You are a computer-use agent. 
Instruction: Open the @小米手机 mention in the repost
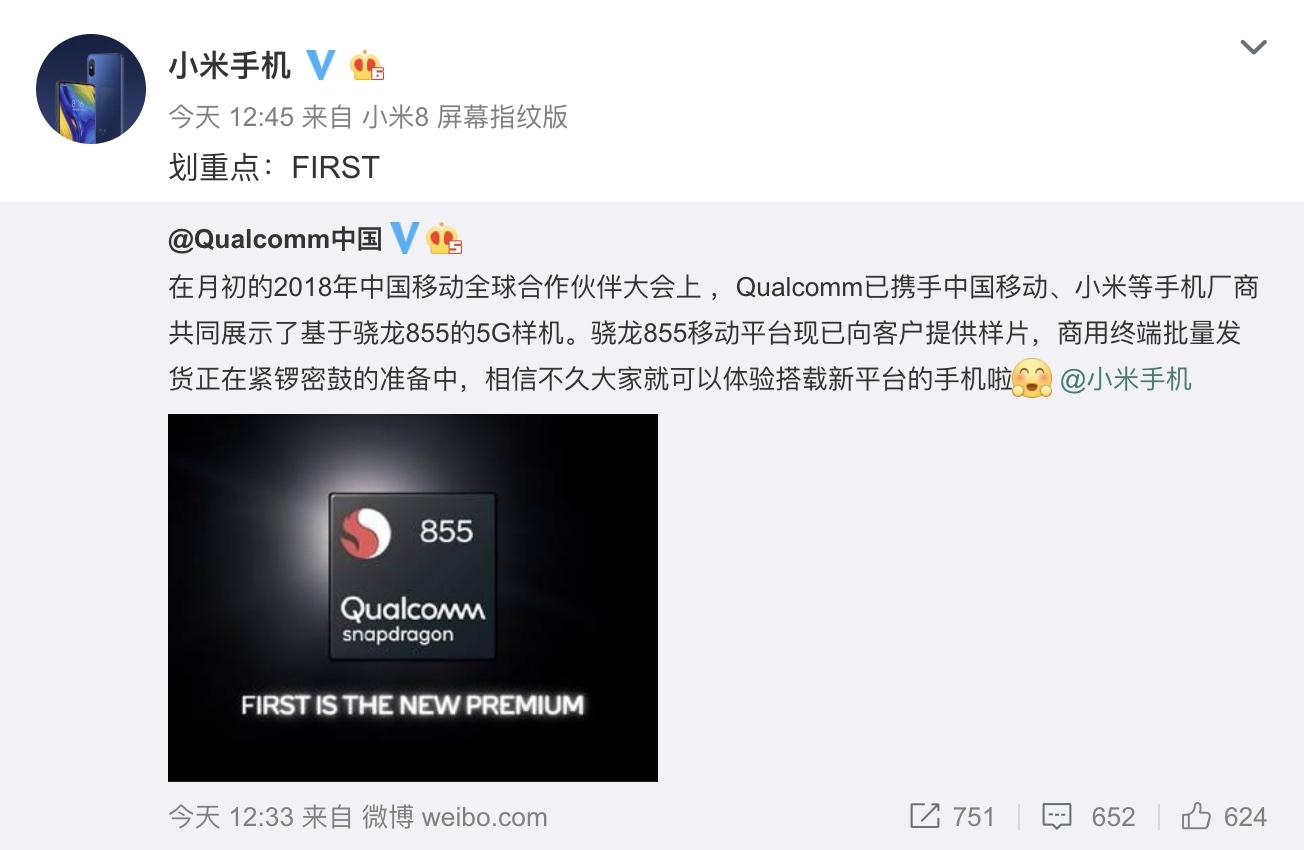(1125, 380)
